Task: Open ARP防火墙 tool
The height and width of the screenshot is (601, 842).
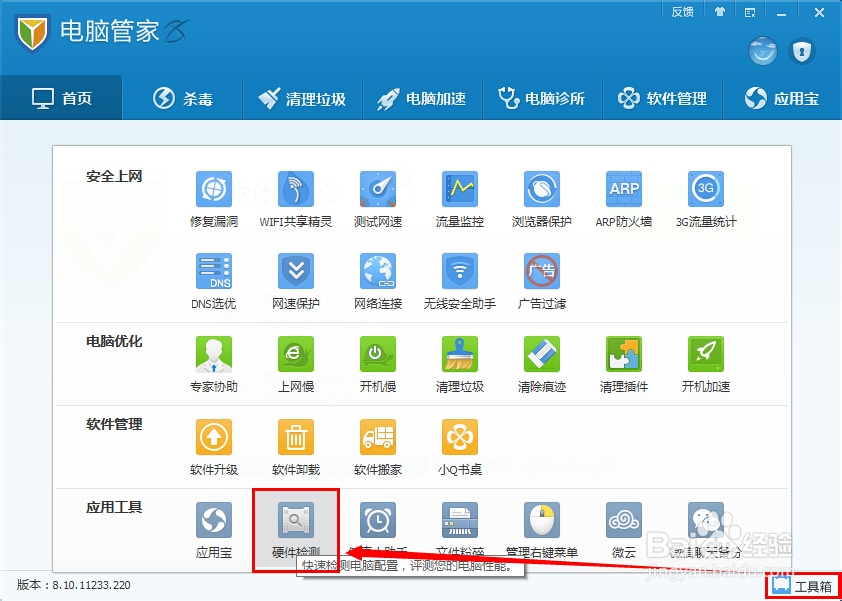Action: pos(624,200)
